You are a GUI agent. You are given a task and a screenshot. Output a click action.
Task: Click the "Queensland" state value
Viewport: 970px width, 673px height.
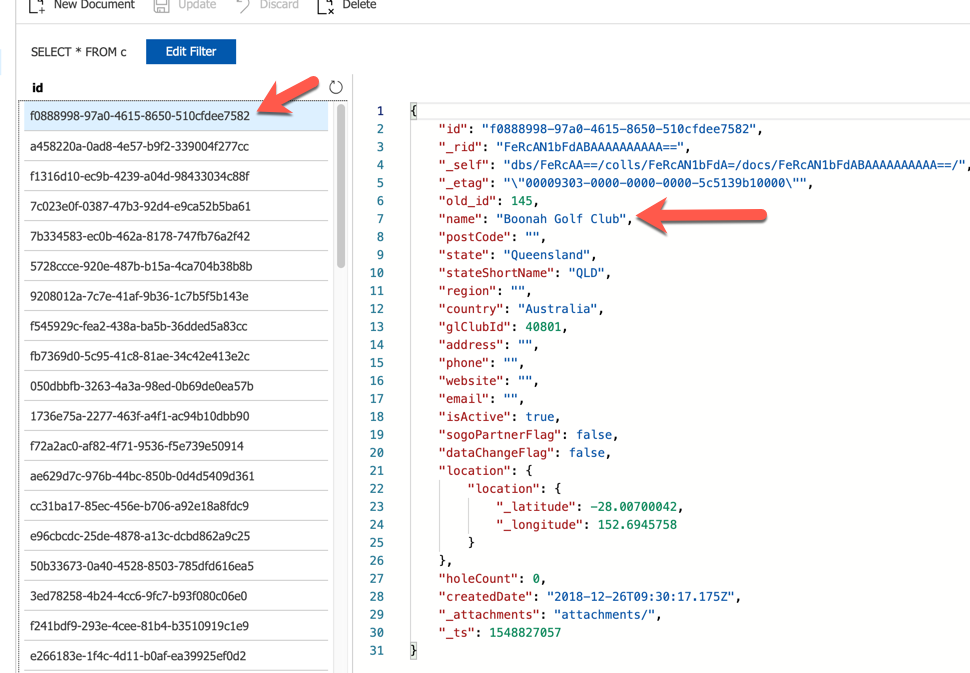(547, 255)
